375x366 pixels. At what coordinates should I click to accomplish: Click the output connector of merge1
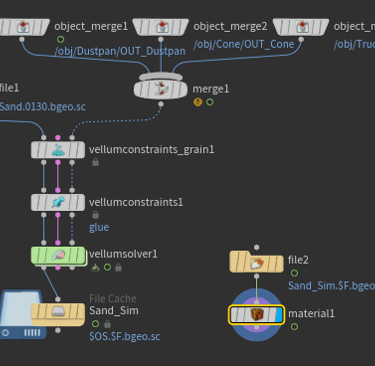pos(161,104)
